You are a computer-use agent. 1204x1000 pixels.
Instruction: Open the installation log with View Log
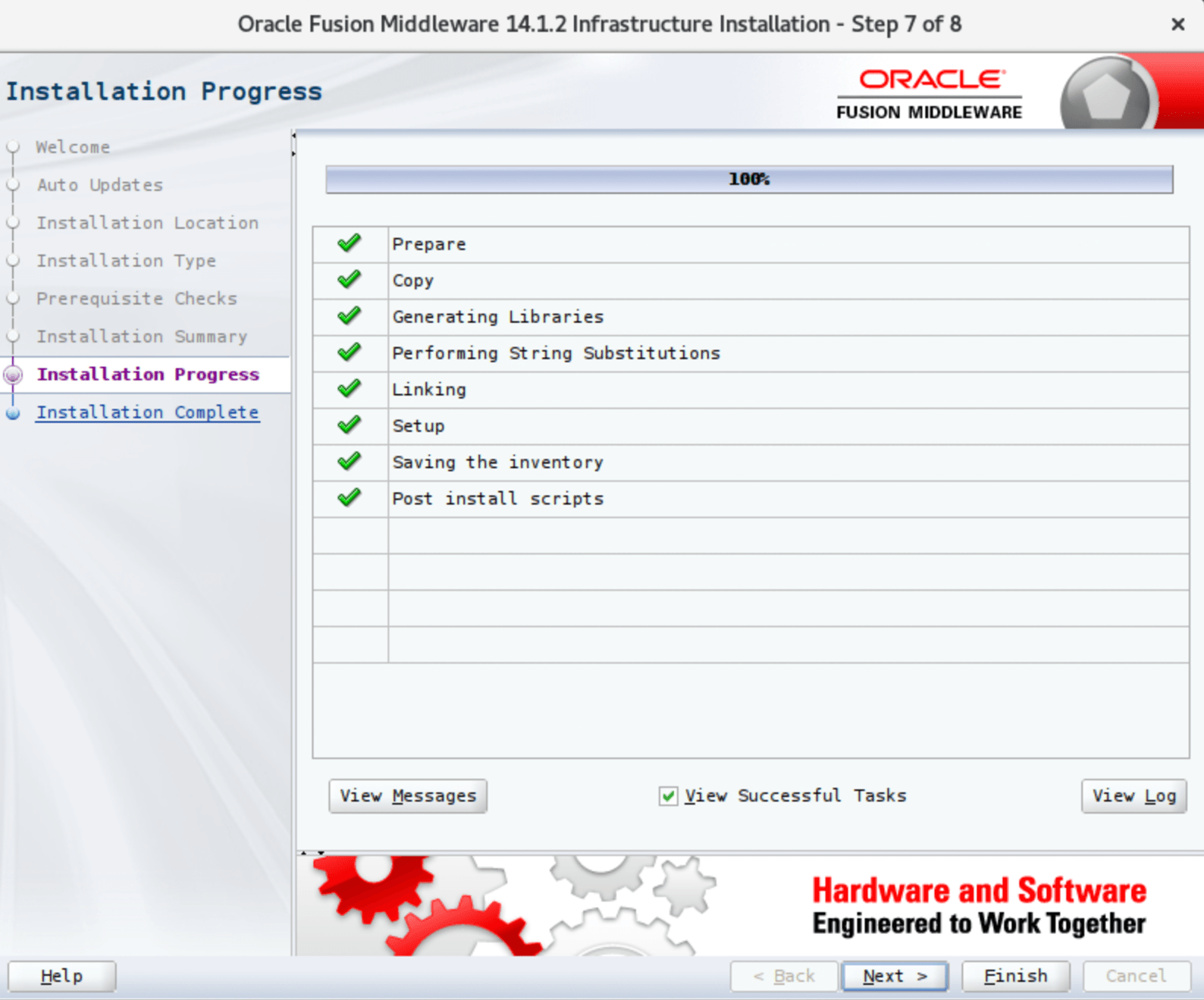click(x=1133, y=796)
